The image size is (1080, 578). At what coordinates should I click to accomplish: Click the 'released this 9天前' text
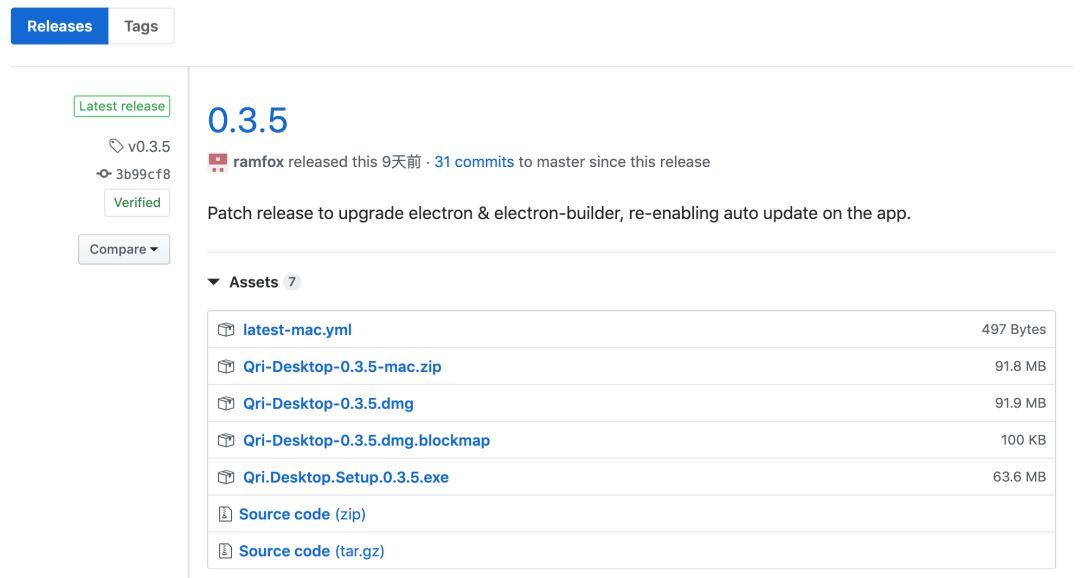point(355,162)
